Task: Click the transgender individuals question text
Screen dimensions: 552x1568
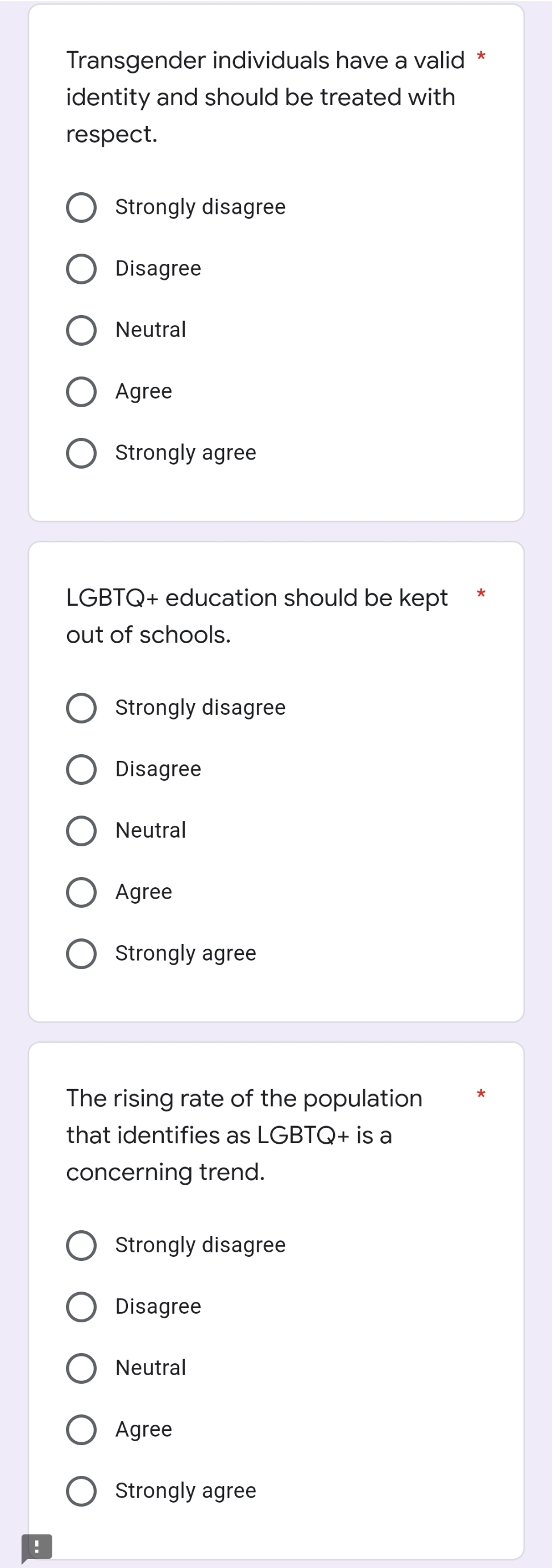Action: click(265, 97)
